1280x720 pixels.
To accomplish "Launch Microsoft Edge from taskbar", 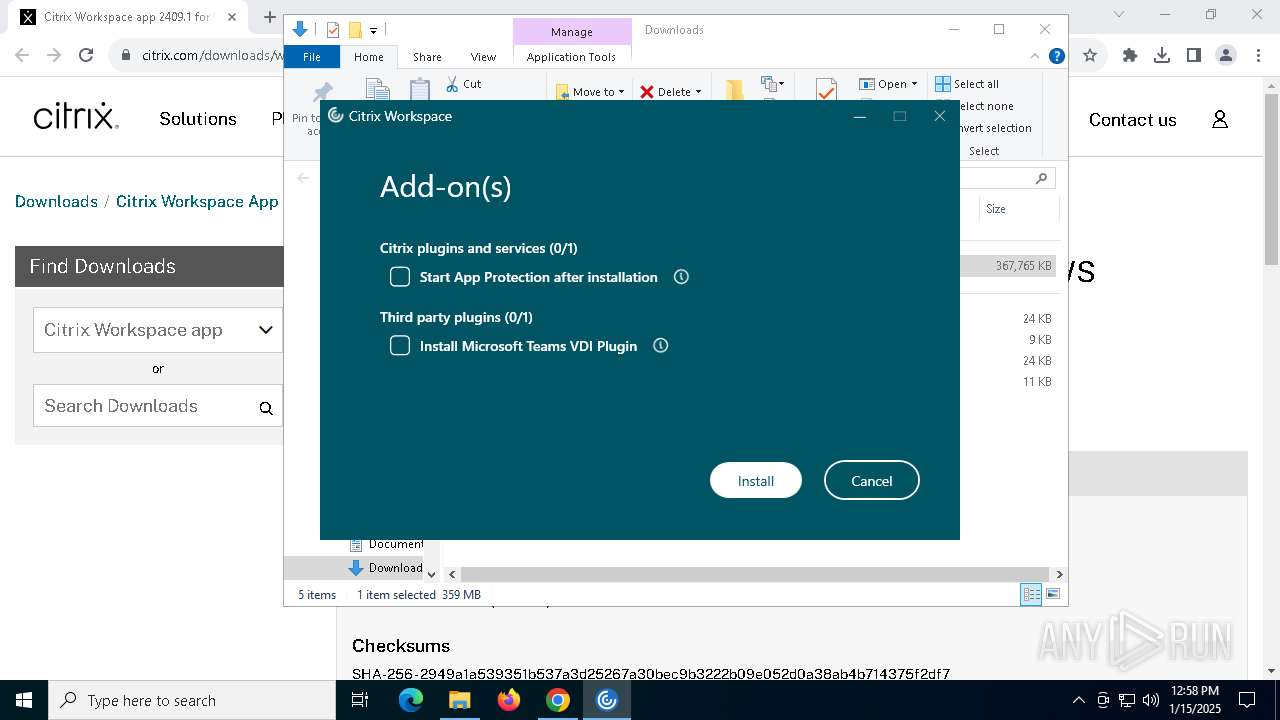I will tap(411, 700).
